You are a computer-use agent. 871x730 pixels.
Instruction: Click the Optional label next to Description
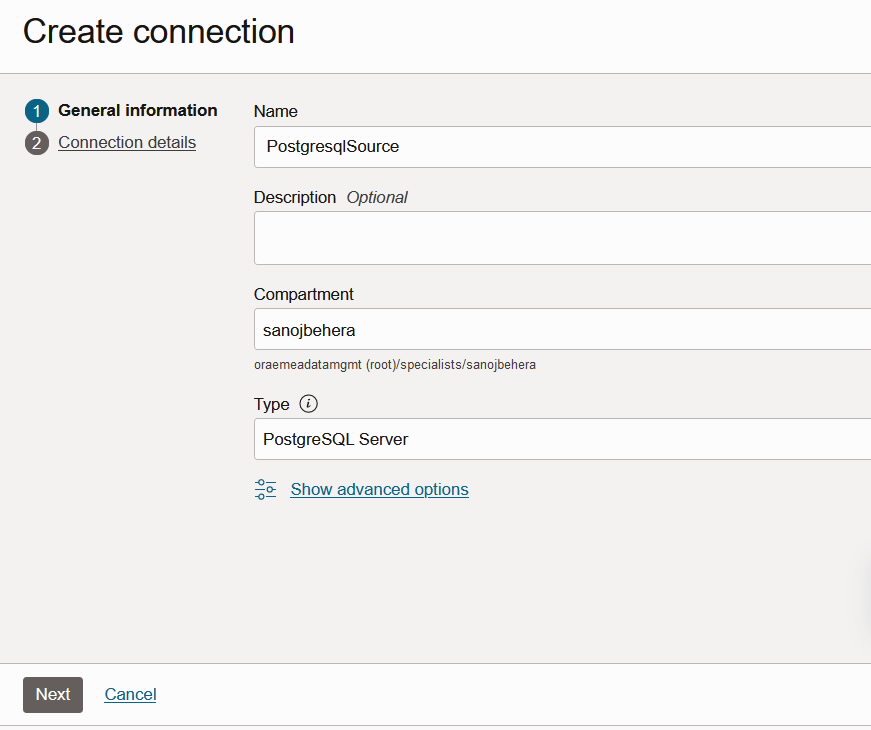tap(377, 197)
